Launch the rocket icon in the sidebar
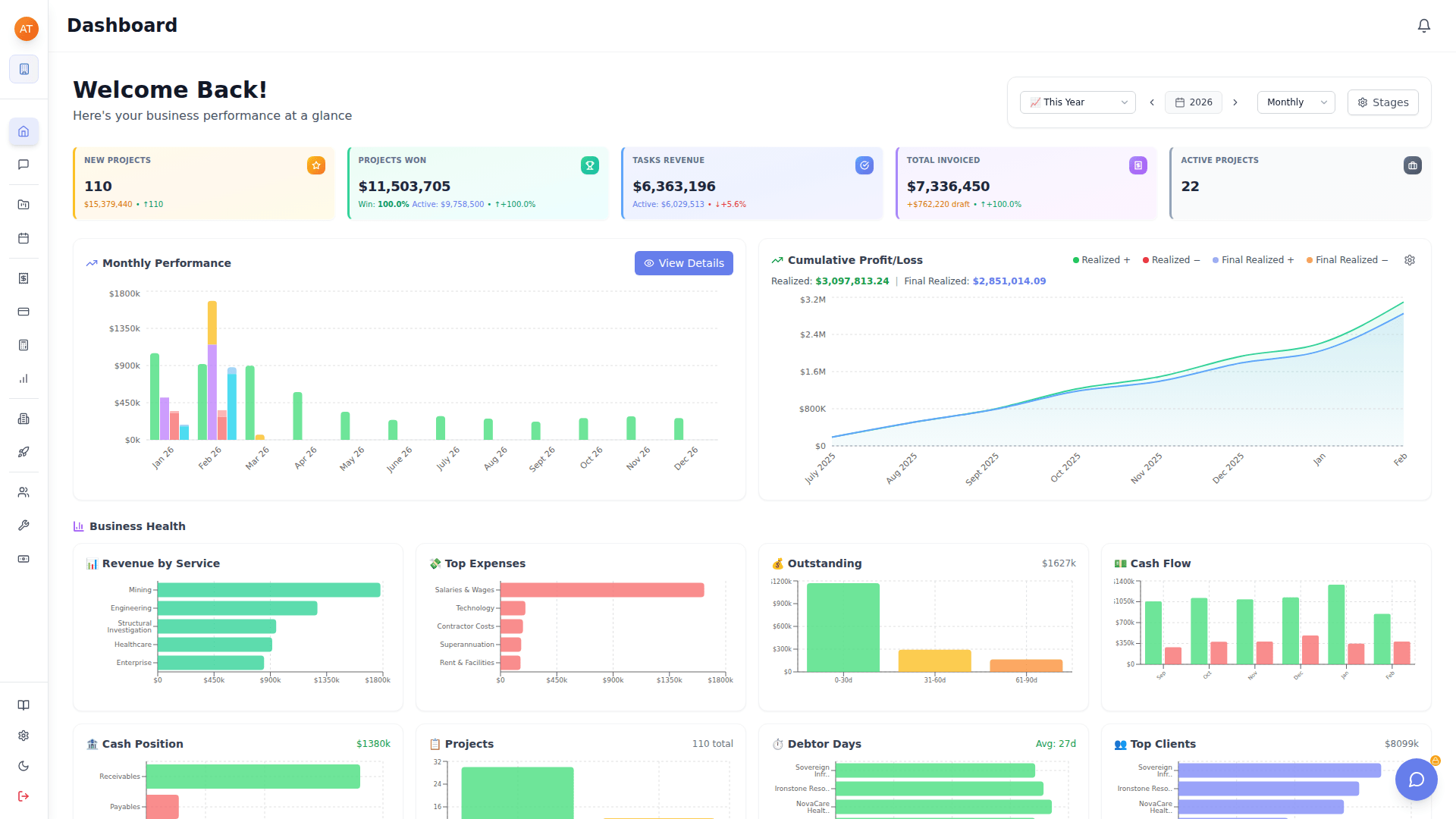 24,451
